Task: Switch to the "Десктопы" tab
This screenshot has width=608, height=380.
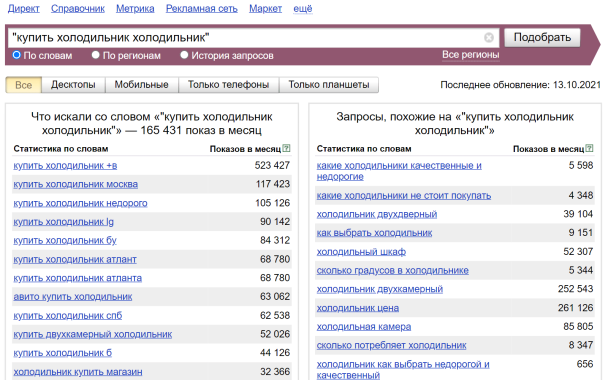Action: (x=73, y=85)
